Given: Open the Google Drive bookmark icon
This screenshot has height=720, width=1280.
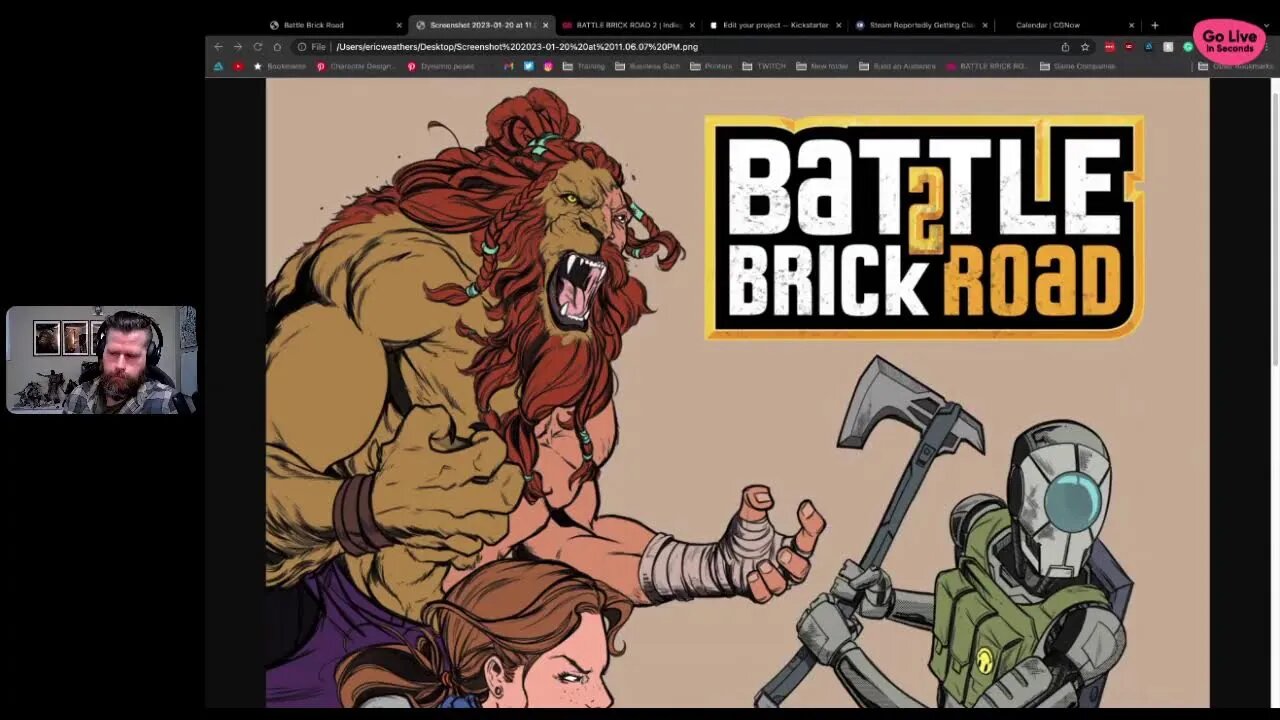Looking at the screenshot, I should pos(219,66).
